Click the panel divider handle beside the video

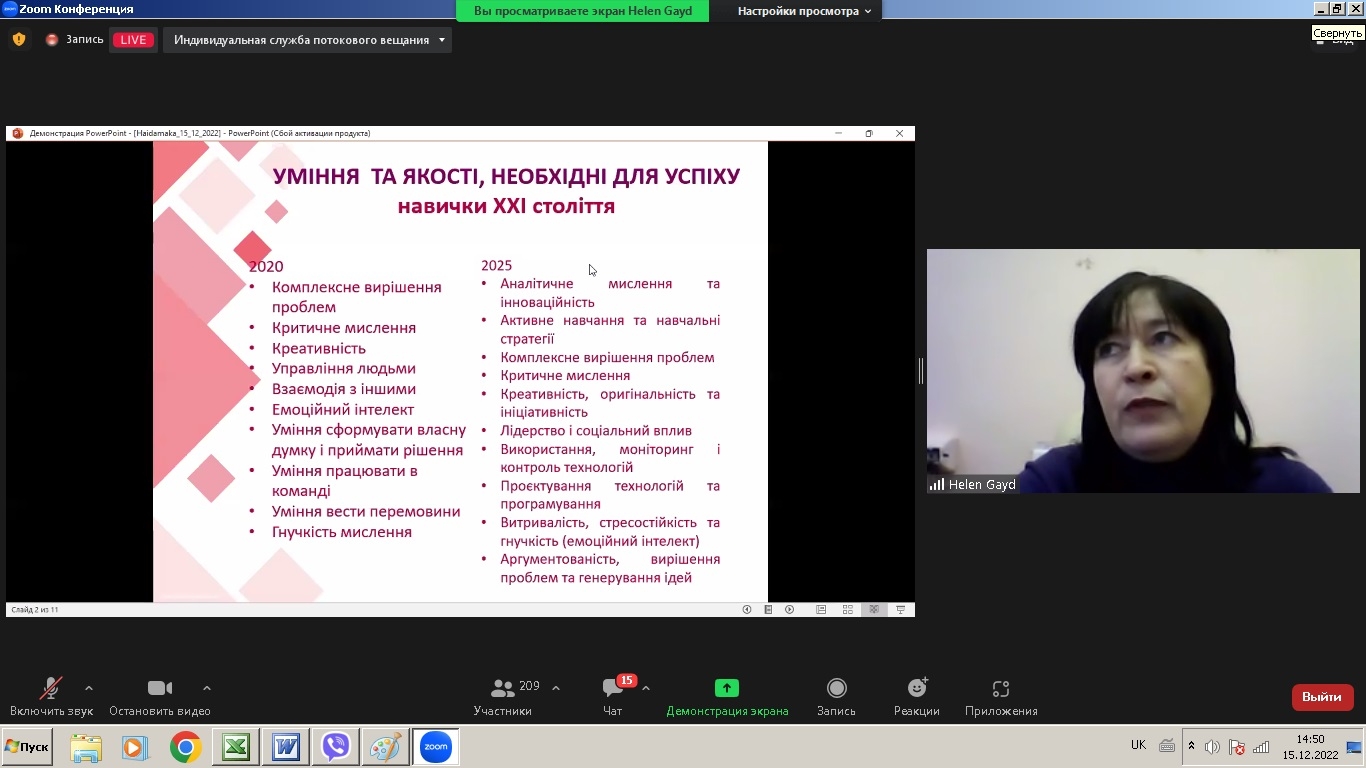(921, 371)
